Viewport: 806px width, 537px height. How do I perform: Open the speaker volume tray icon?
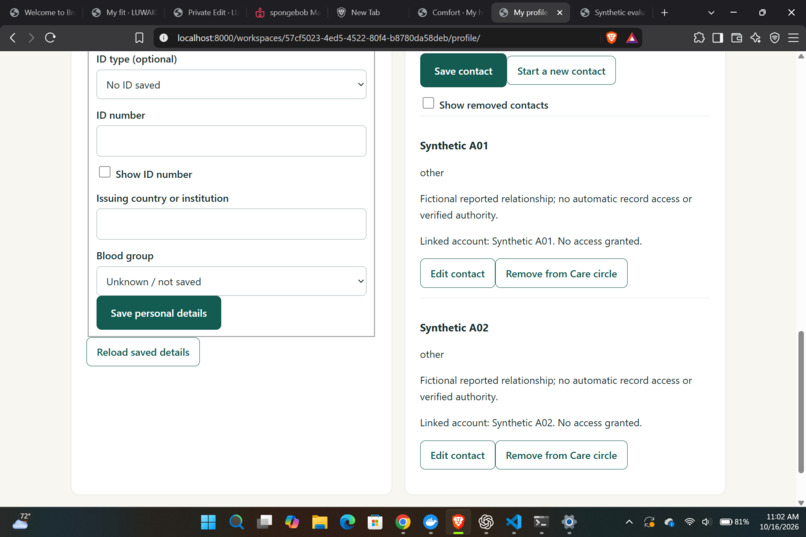(706, 522)
